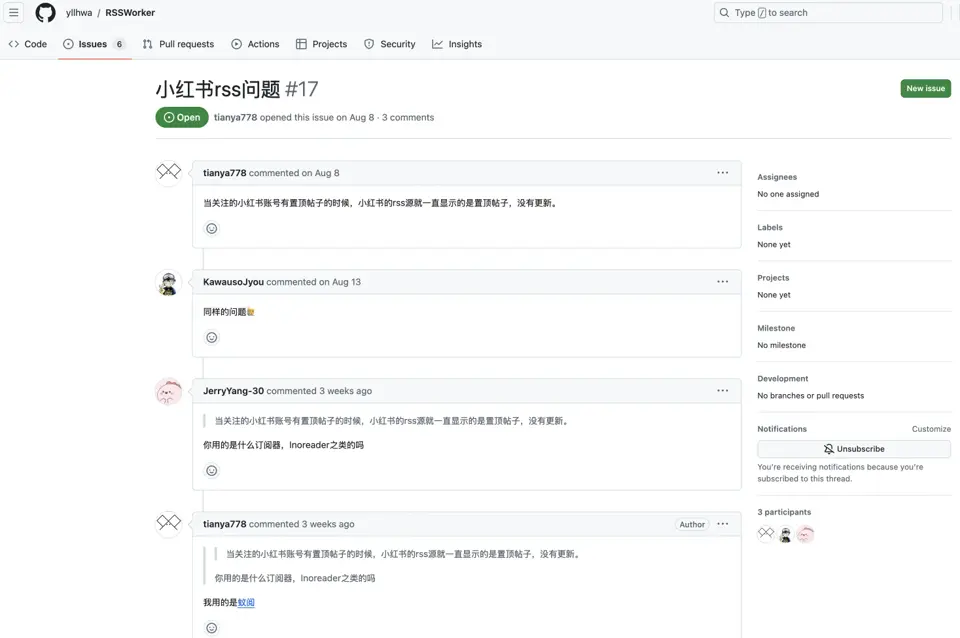Click the green Open status badge
Screen dimensions: 960x638
[x=182, y=117]
